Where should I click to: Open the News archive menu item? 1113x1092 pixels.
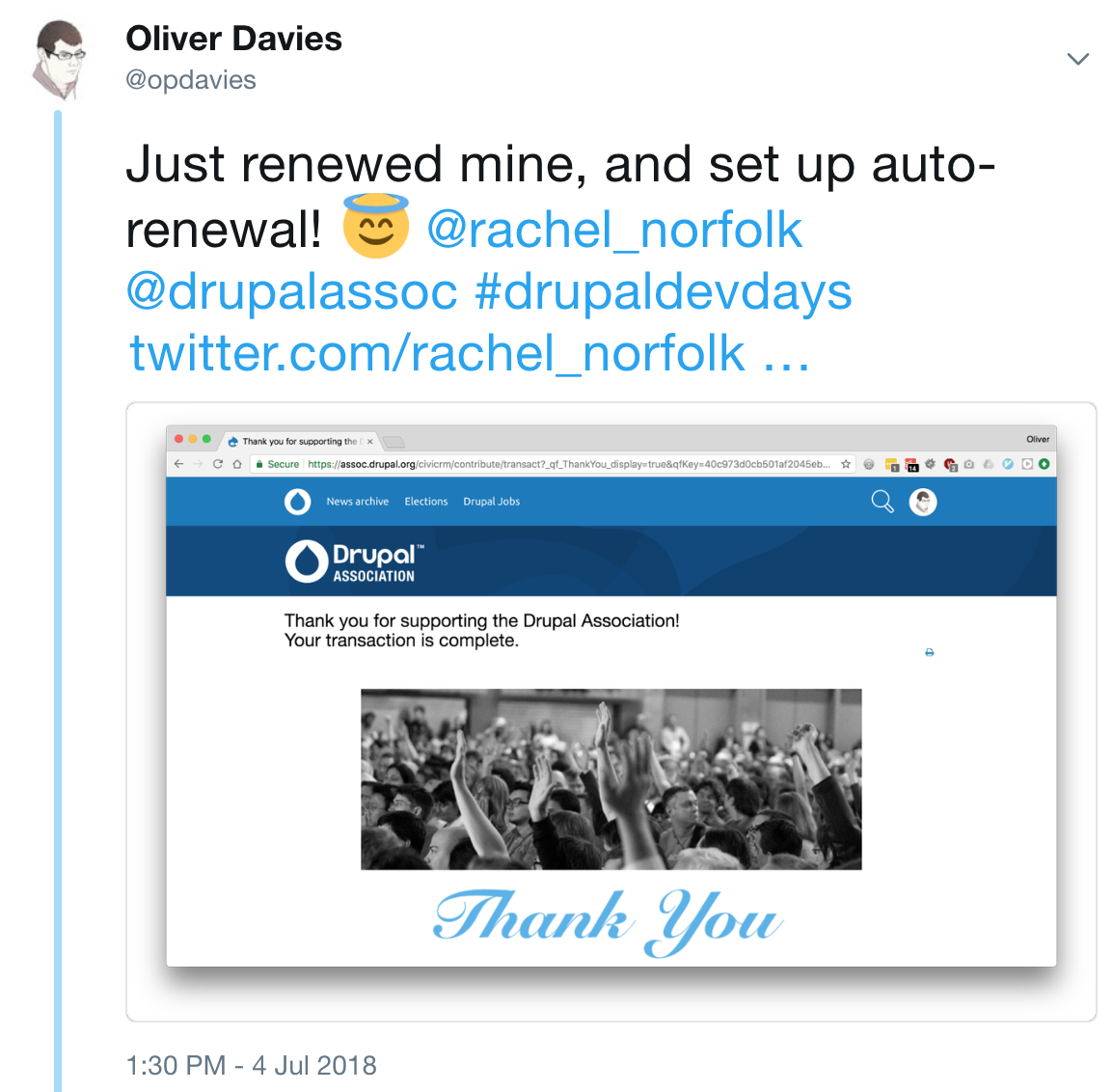pyautogui.click(x=357, y=502)
